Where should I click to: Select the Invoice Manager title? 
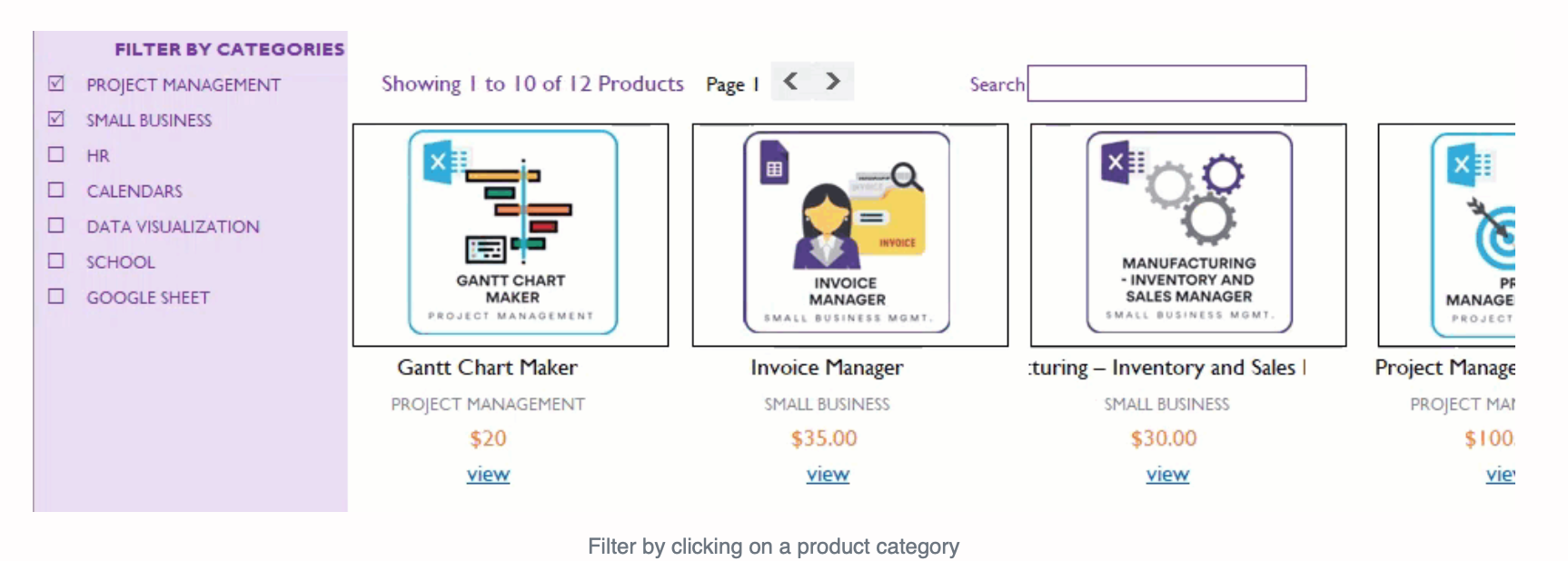click(827, 368)
